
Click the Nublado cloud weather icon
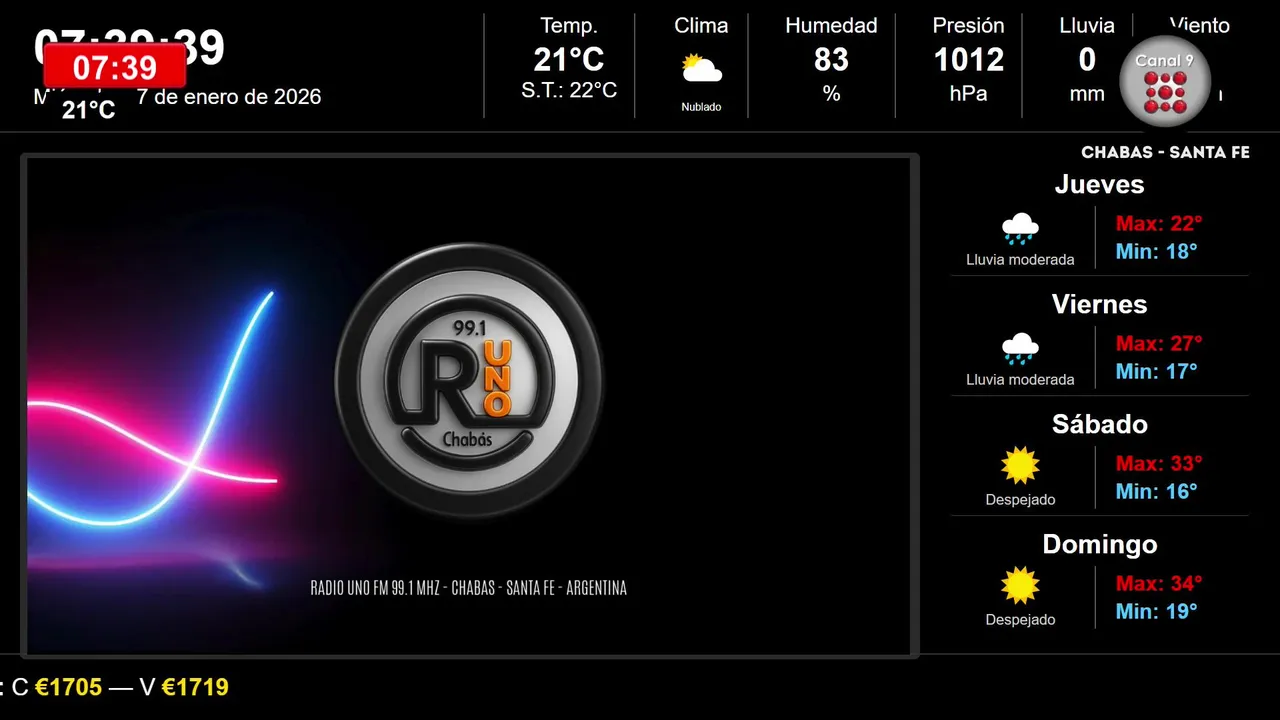click(x=701, y=69)
